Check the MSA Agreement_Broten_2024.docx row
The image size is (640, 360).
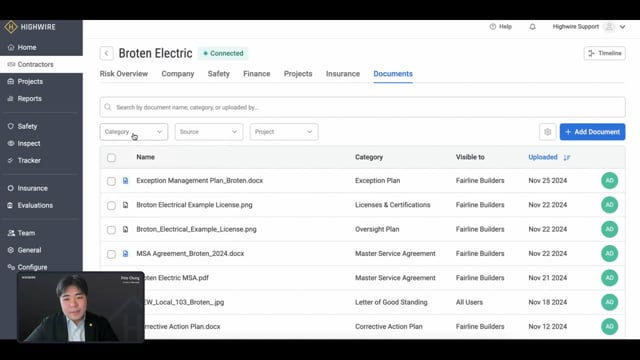click(x=111, y=254)
